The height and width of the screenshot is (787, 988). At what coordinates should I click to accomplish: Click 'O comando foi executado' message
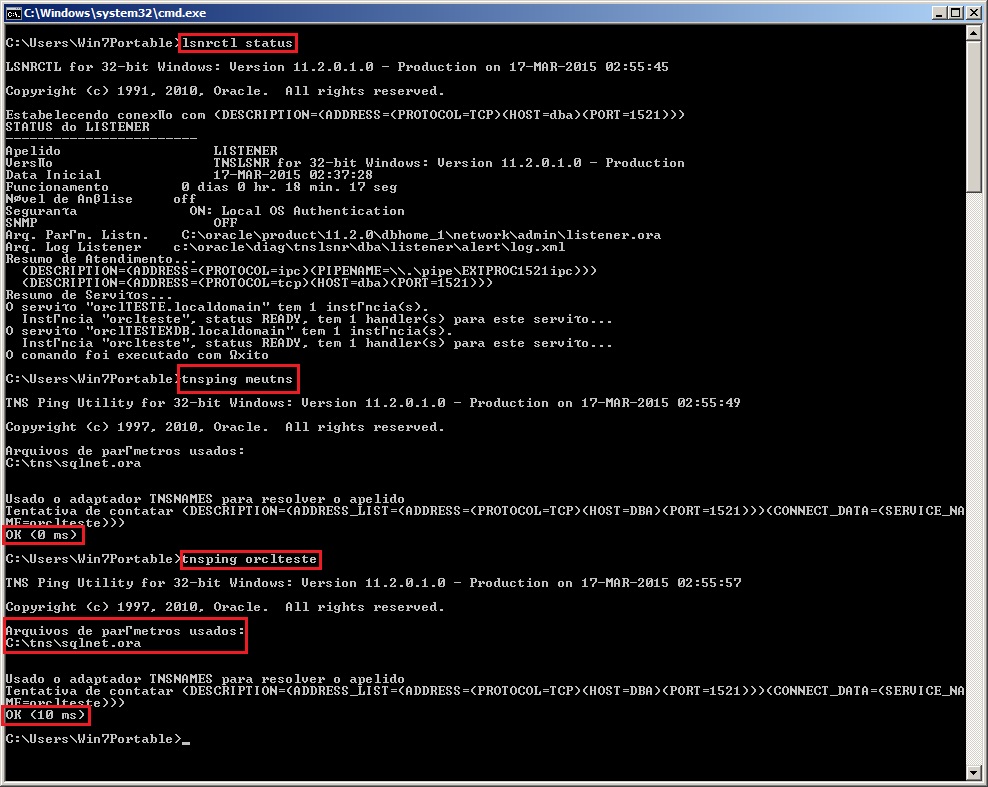pos(137,355)
